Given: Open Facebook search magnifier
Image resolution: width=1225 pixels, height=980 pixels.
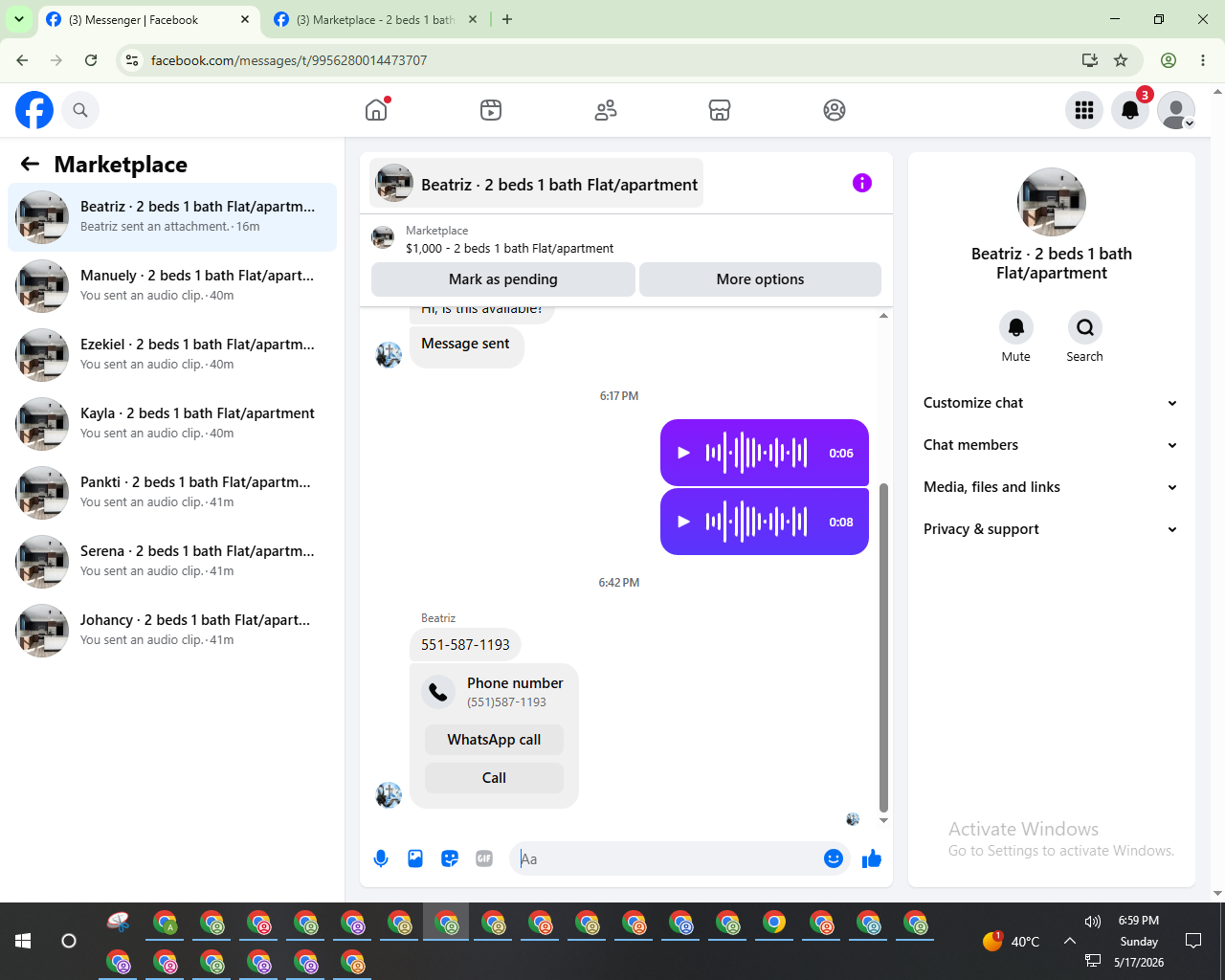Looking at the screenshot, I should coord(80,110).
